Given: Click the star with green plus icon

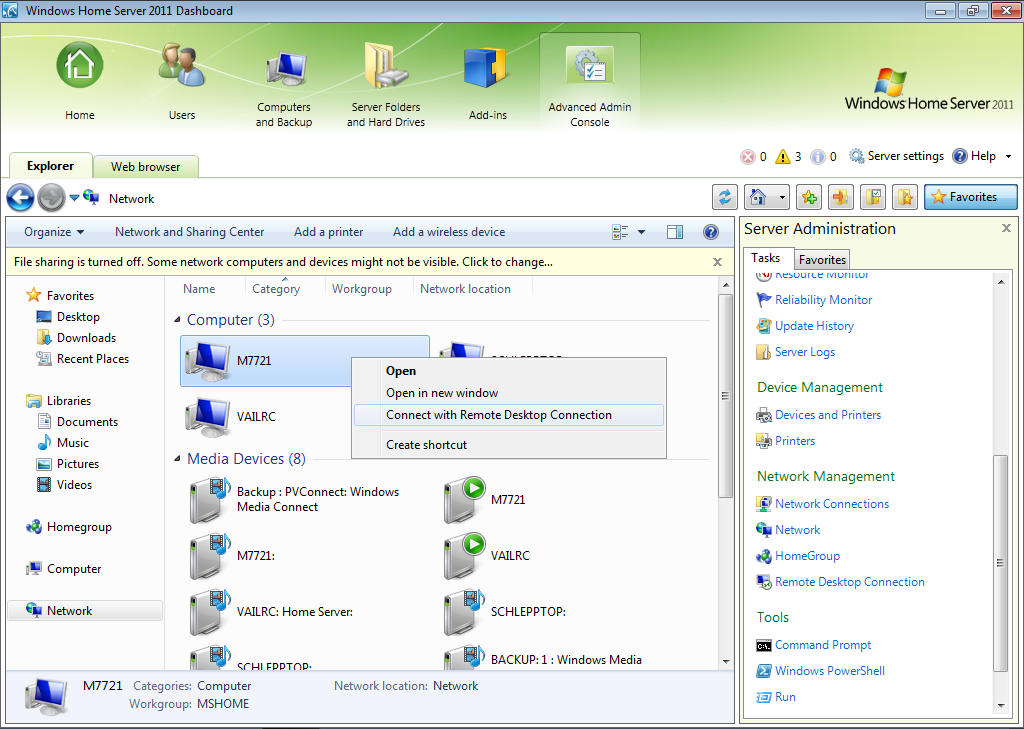Looking at the screenshot, I should tap(809, 197).
